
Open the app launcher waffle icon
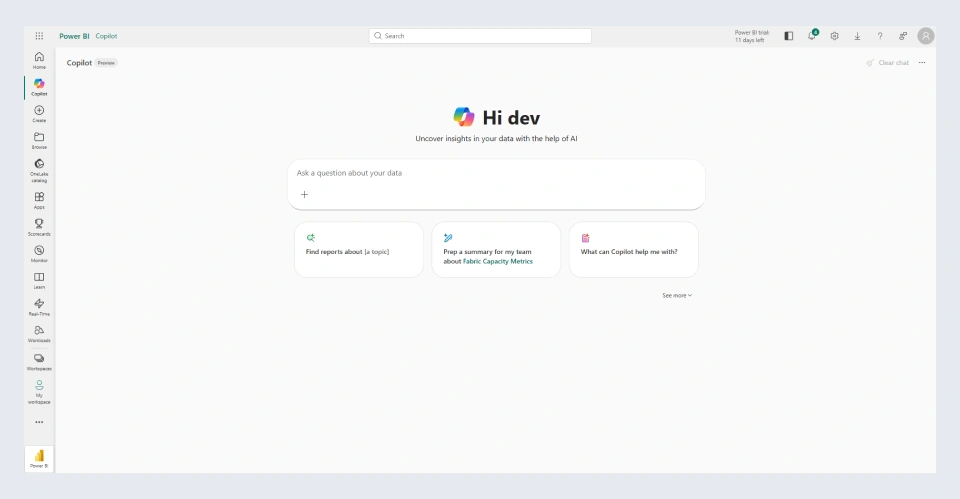pos(39,36)
